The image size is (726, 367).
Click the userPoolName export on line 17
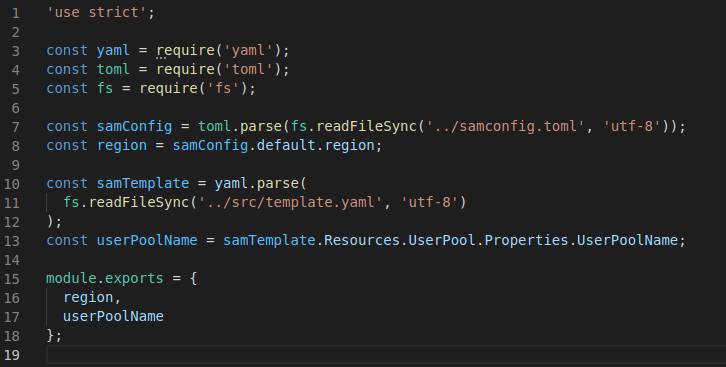[x=113, y=316]
